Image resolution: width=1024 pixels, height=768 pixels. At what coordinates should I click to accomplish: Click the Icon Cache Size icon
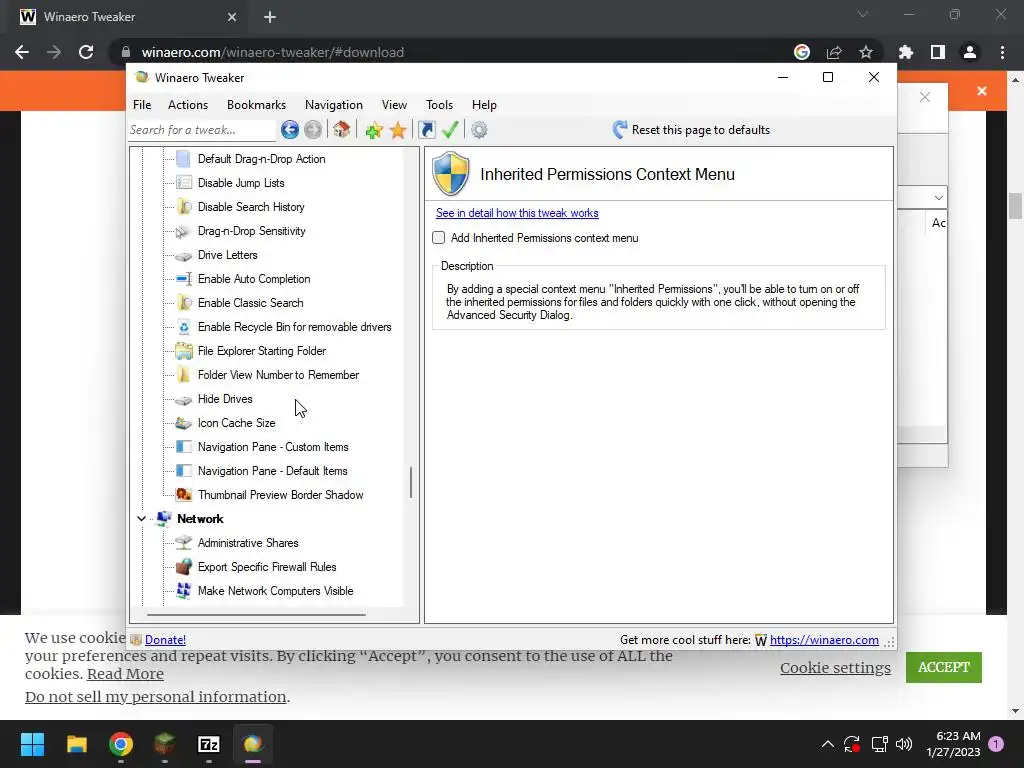click(184, 423)
